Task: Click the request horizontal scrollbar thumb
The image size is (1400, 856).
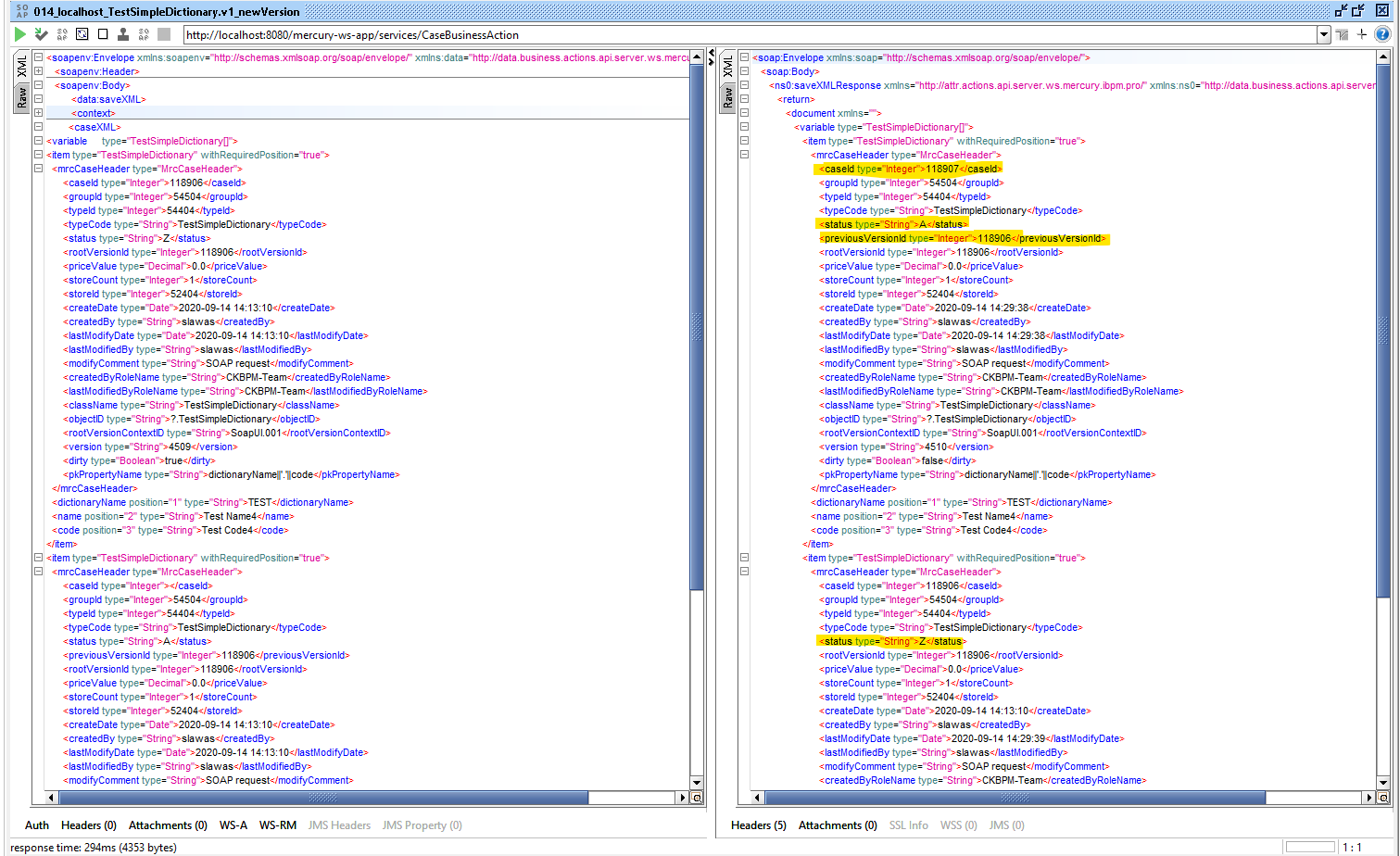Action: point(323,798)
